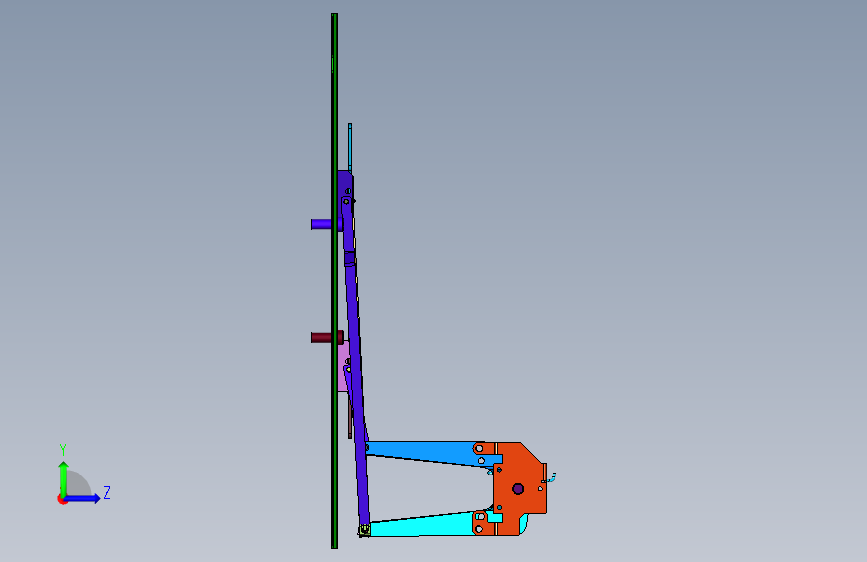
Task: Click the dark purple hole on orange bracket
Action: click(x=518, y=488)
